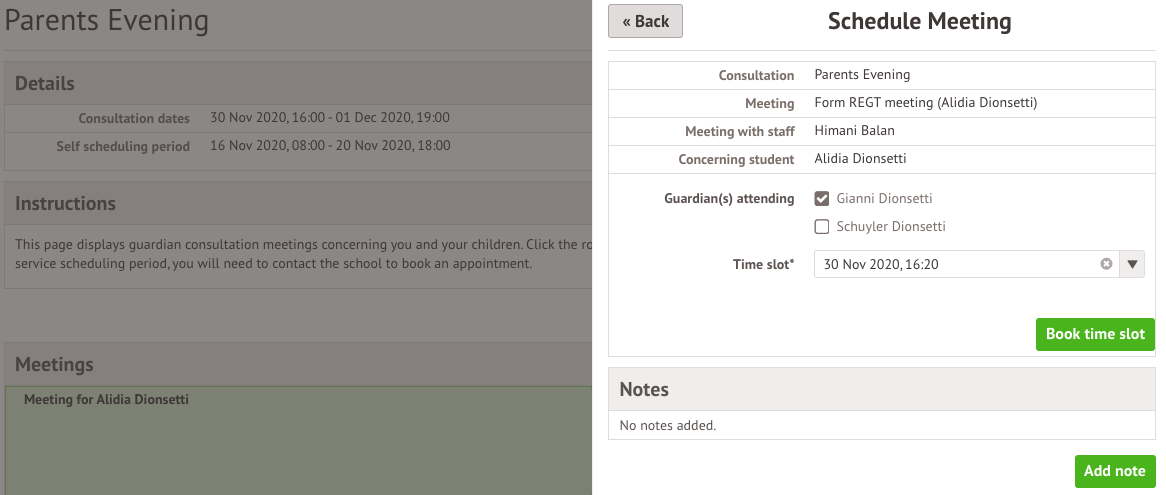
Task: Clear the selected time slot value
Action: click(1106, 264)
